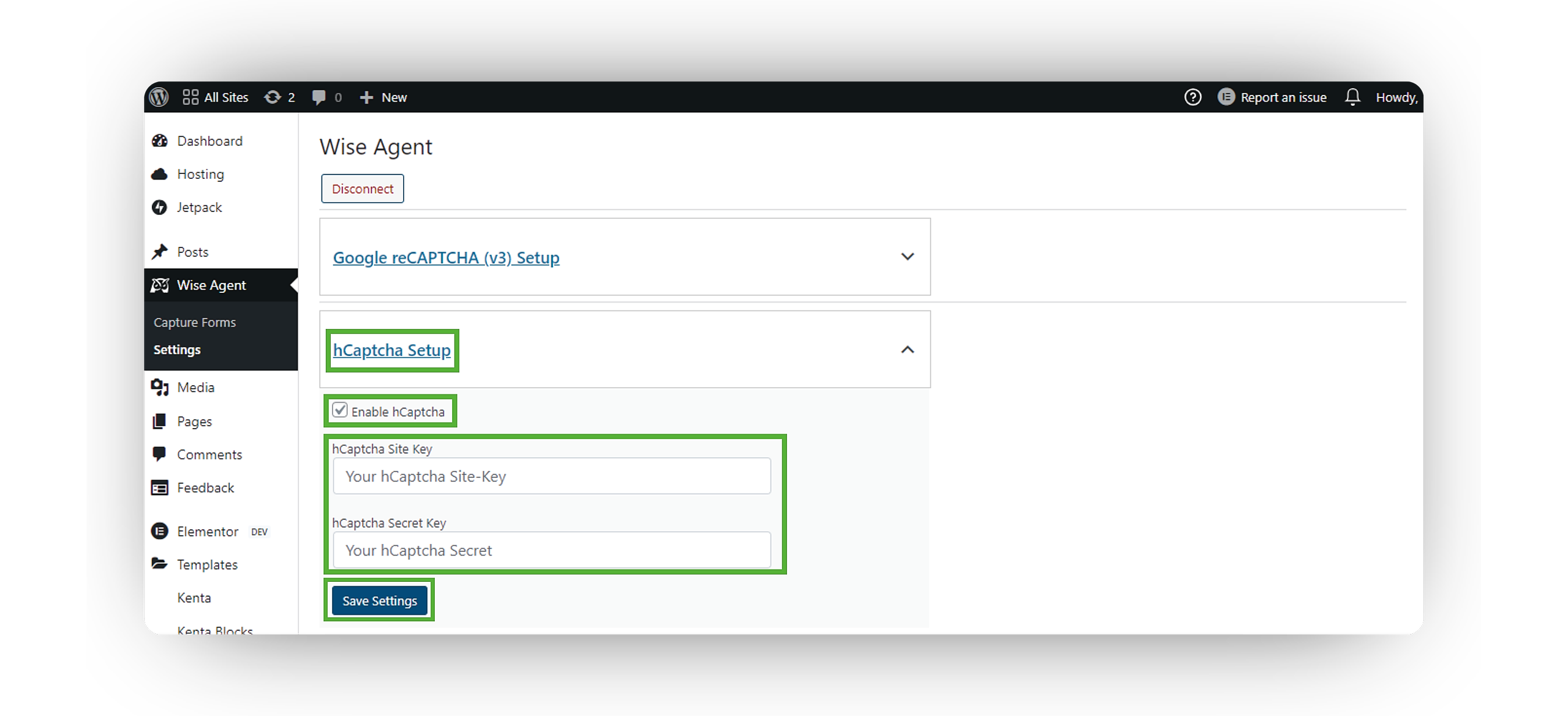This screenshot has width=1568, height=716.
Task: Open the All Sites grid icon
Action: point(190,97)
